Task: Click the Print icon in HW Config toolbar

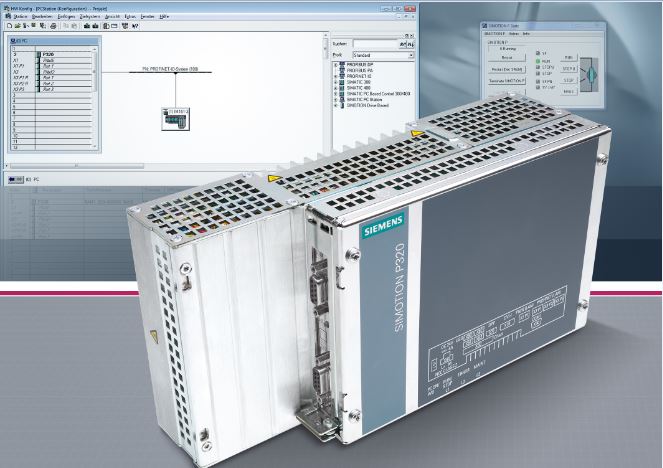Action: [53, 26]
